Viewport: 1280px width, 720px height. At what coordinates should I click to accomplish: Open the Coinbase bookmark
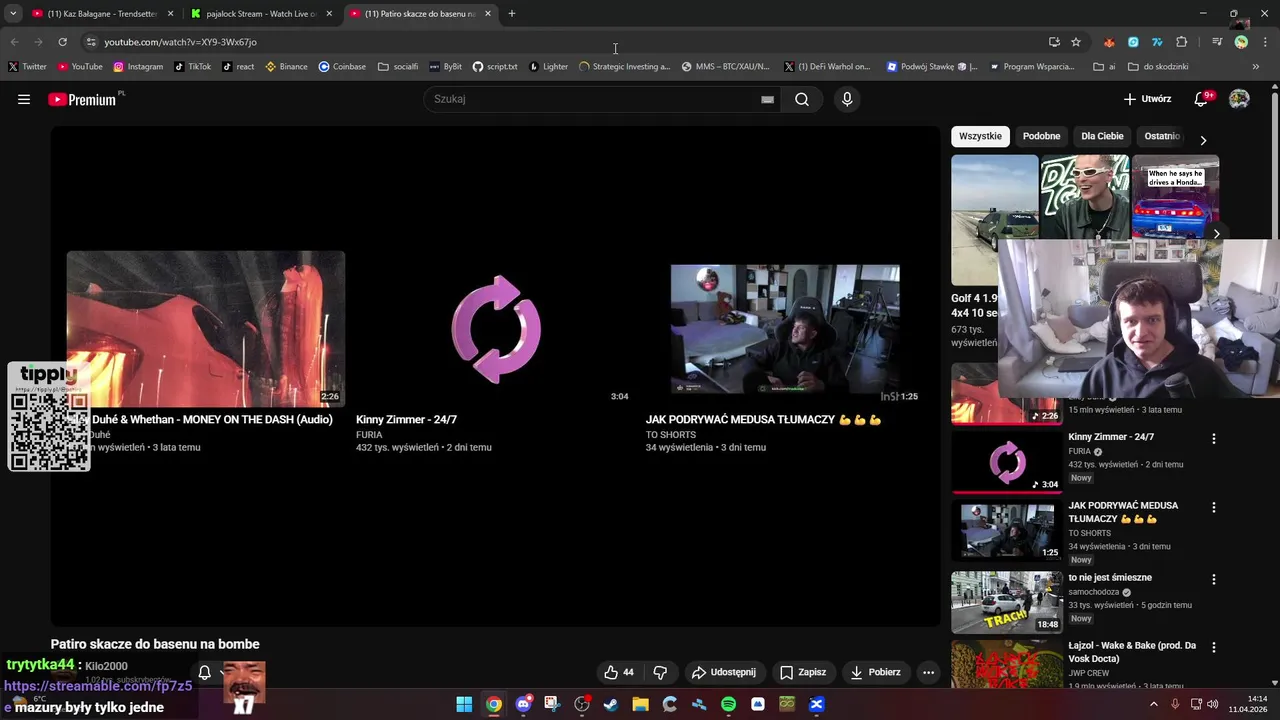pos(342,66)
